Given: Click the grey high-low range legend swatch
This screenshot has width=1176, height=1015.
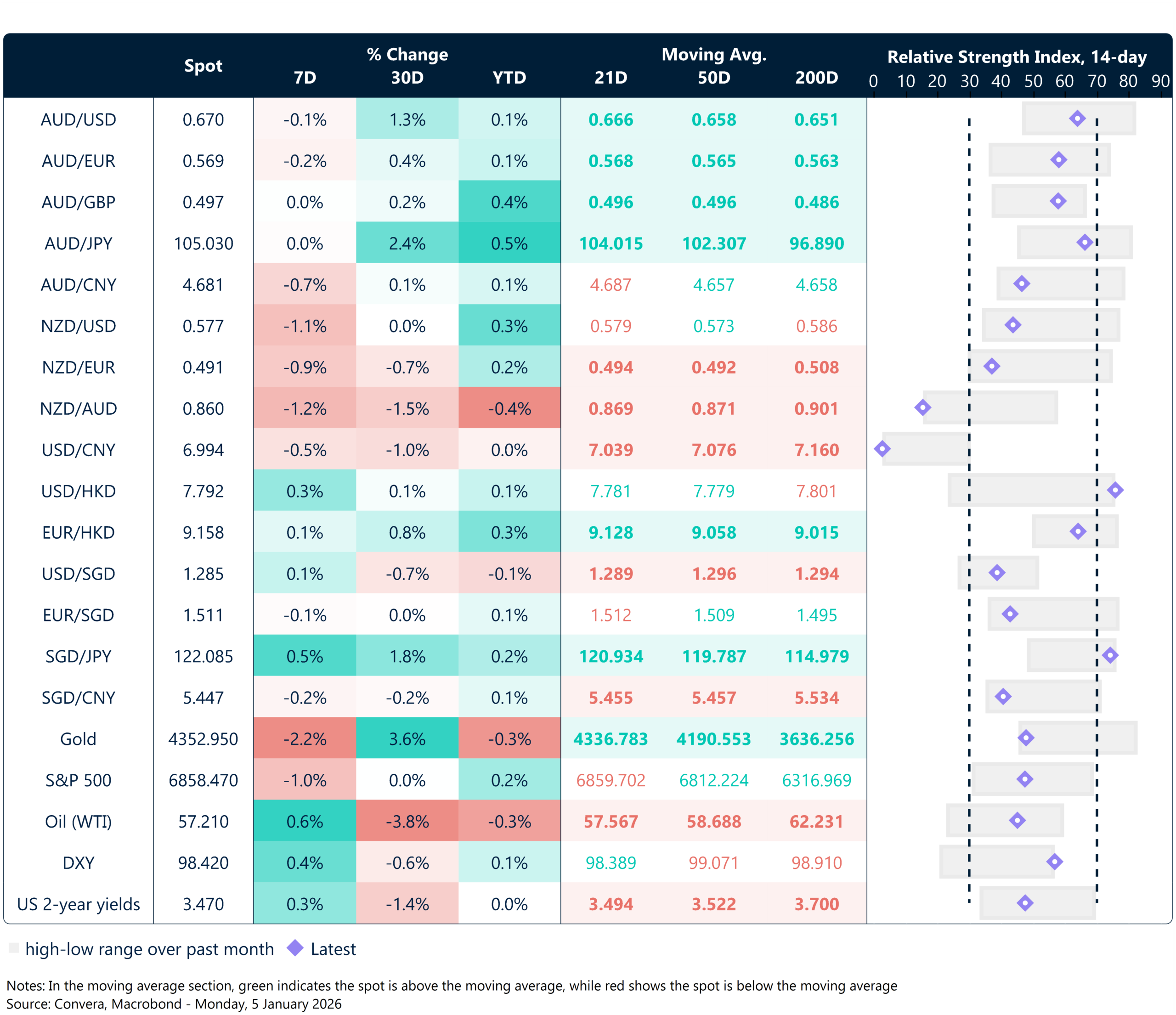Looking at the screenshot, I should tap(14, 948).
